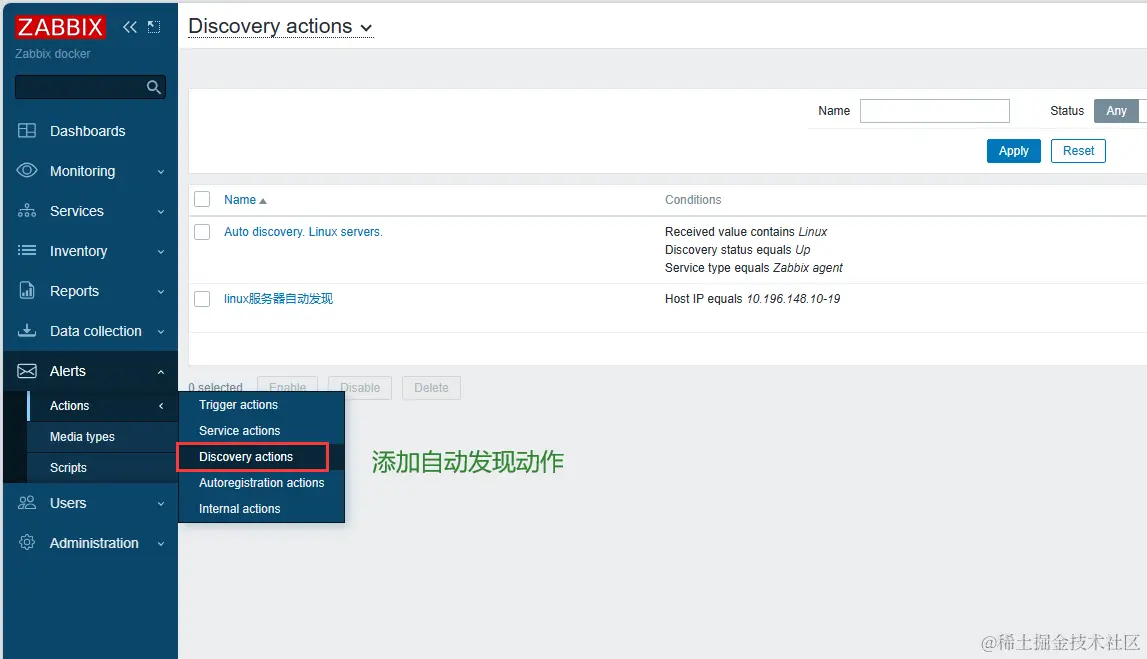Check the Auto discovery Linux servers row

202,232
